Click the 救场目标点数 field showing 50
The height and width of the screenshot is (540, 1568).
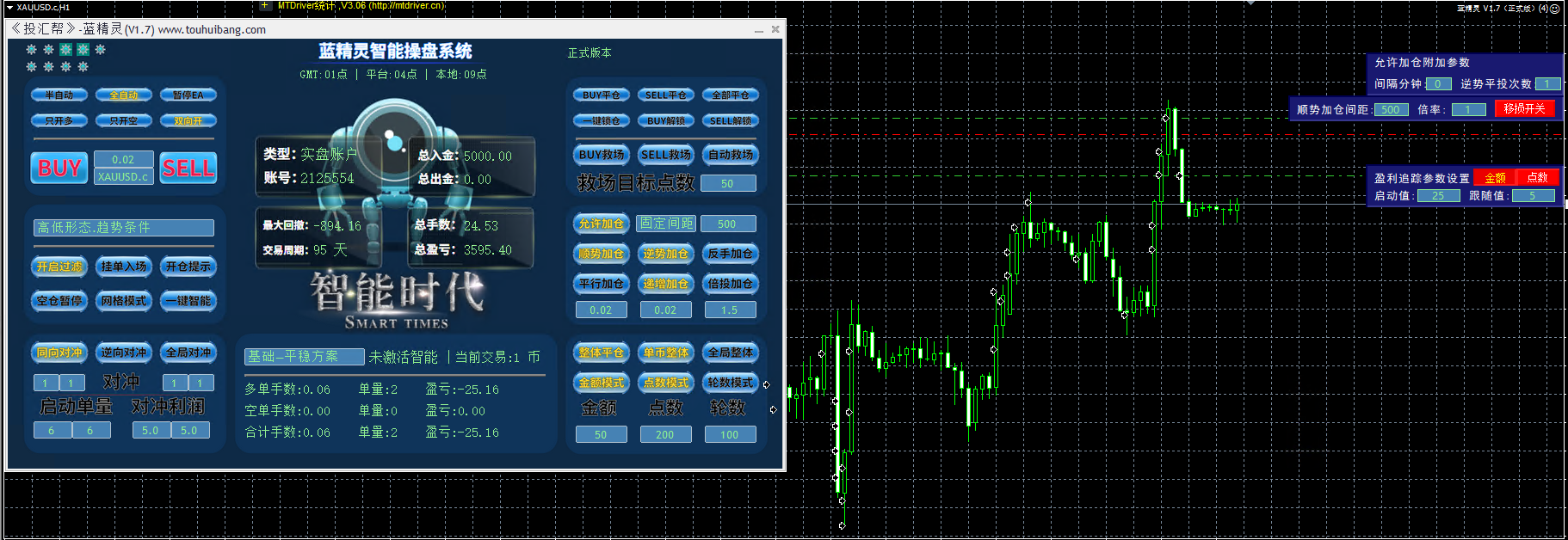[x=728, y=183]
